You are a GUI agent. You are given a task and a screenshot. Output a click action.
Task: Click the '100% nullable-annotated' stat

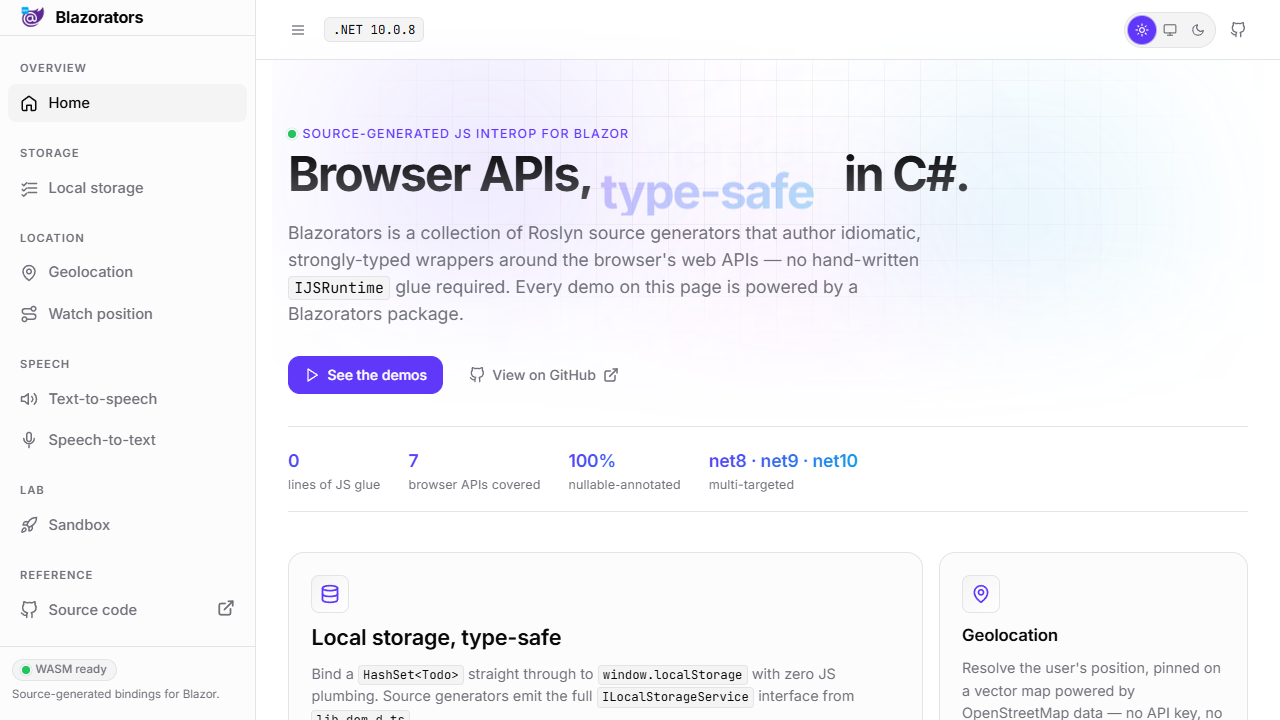[624, 472]
